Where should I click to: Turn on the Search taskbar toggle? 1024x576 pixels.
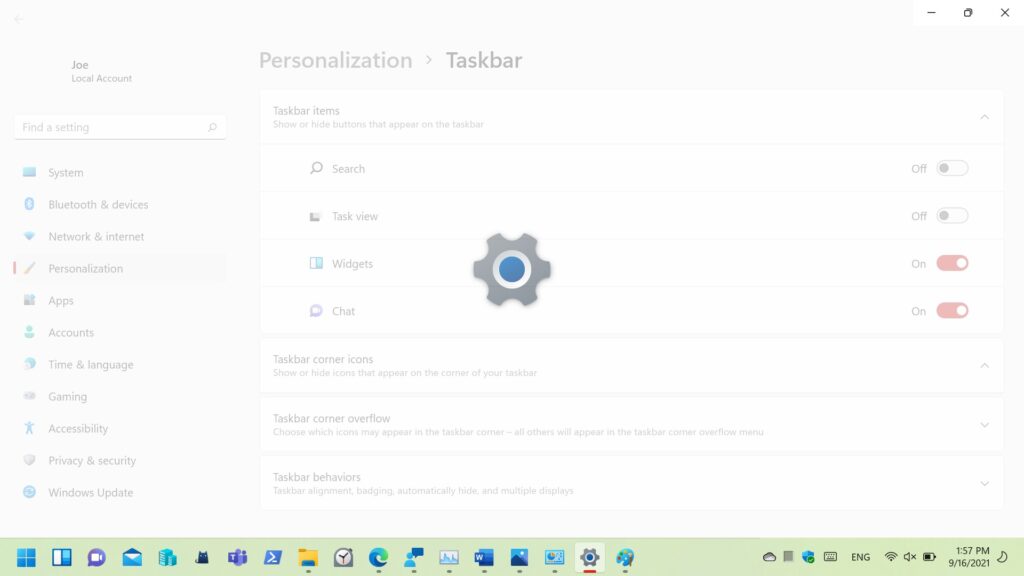click(952, 168)
